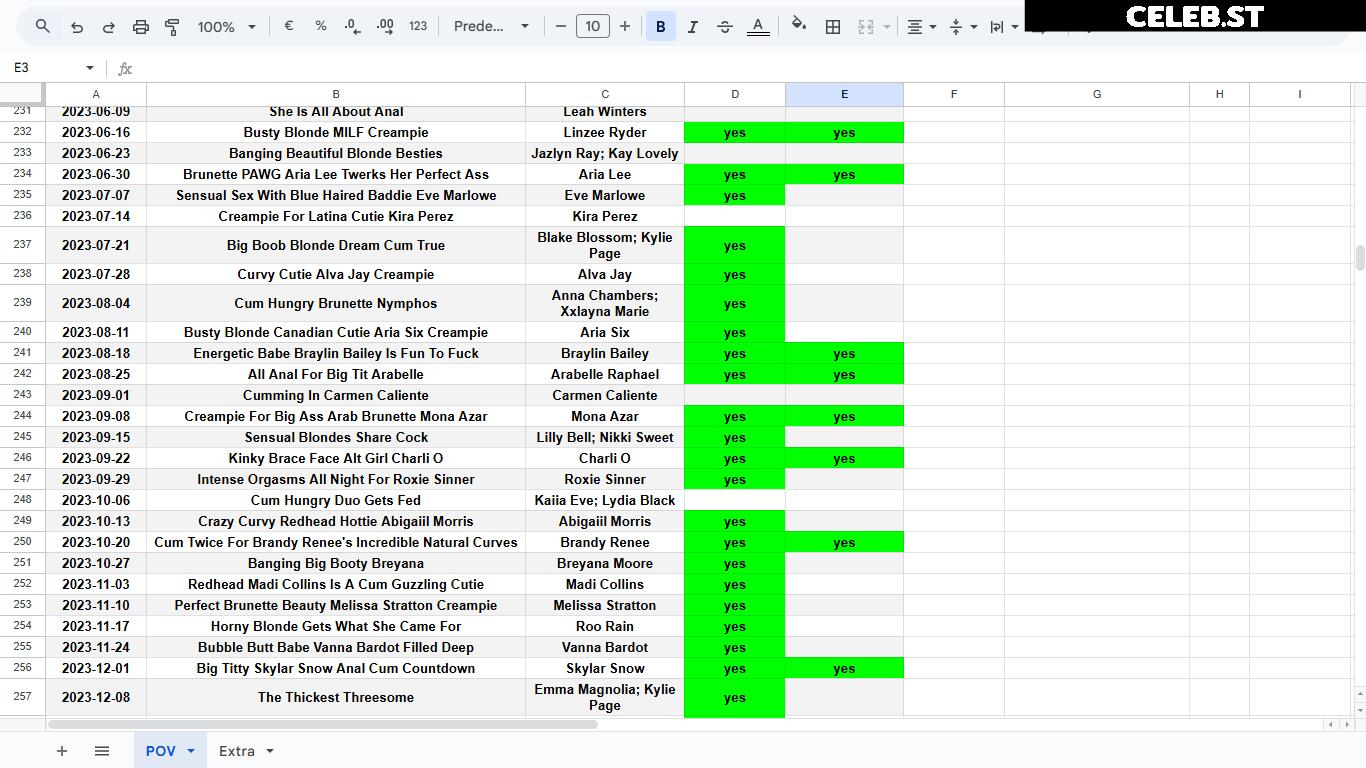Image resolution: width=1366 pixels, height=768 pixels.
Task: Format cell as currency euro
Action: point(289,27)
